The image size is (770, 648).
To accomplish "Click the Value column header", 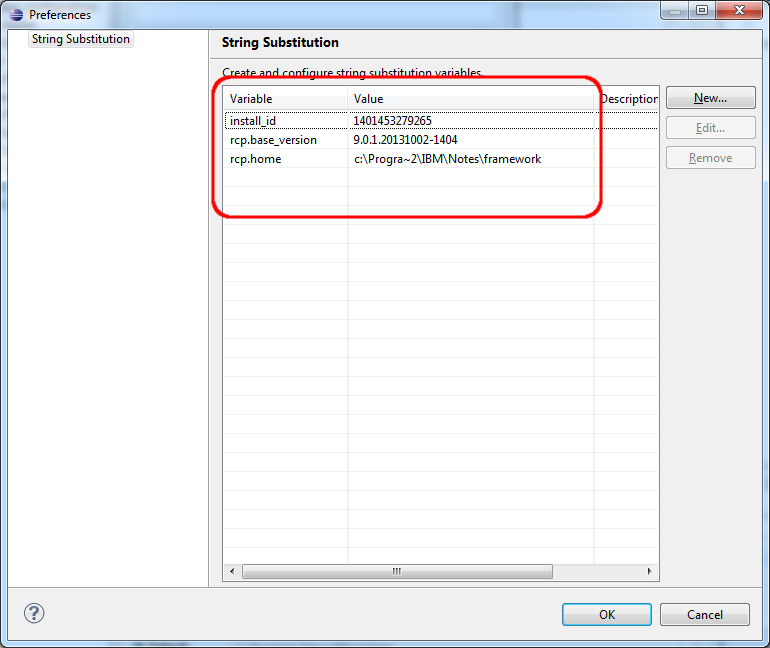I will coord(470,99).
